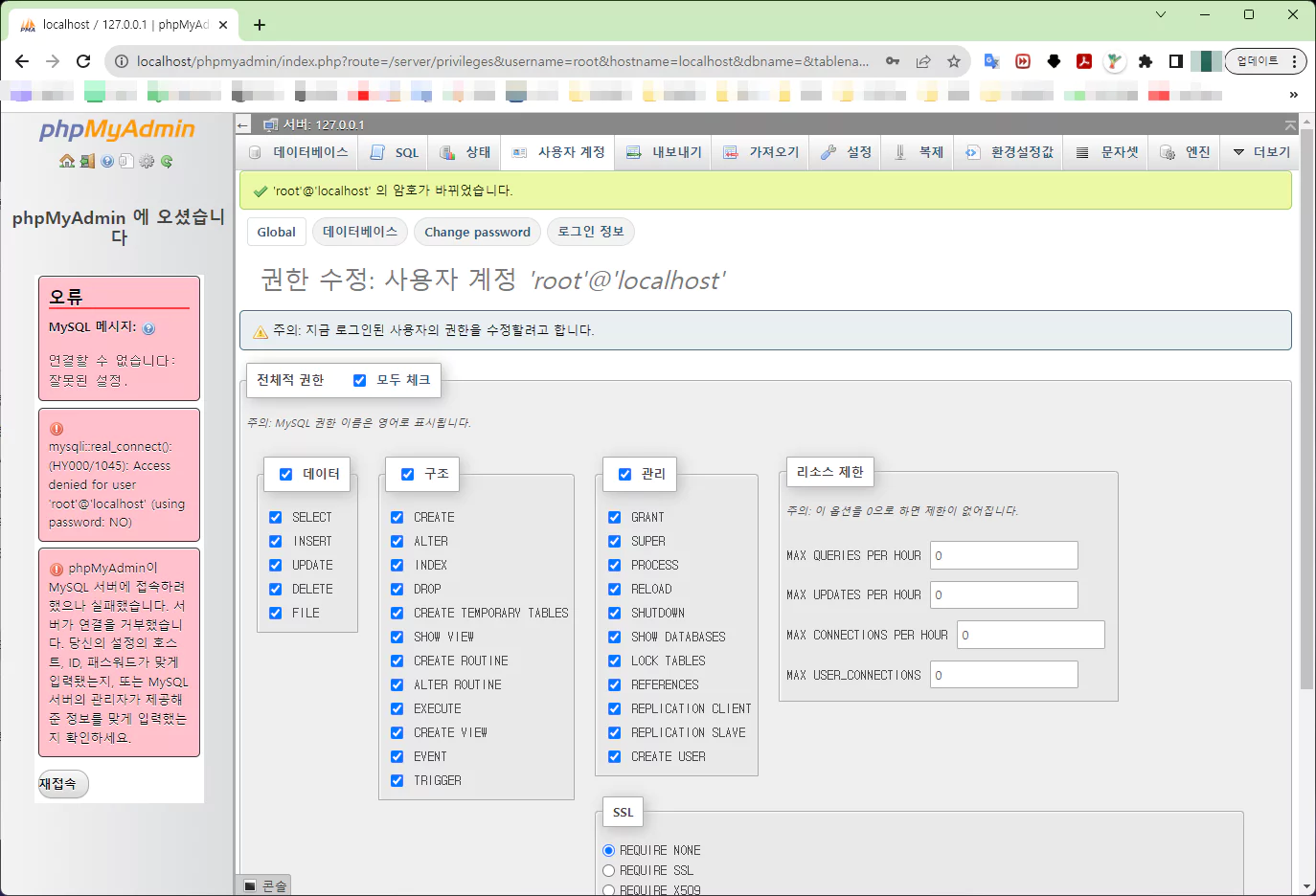Screen dimensions: 1316x896
Task: Focus the MAX UPDATES PER HOUR field
Action: coord(1004,594)
